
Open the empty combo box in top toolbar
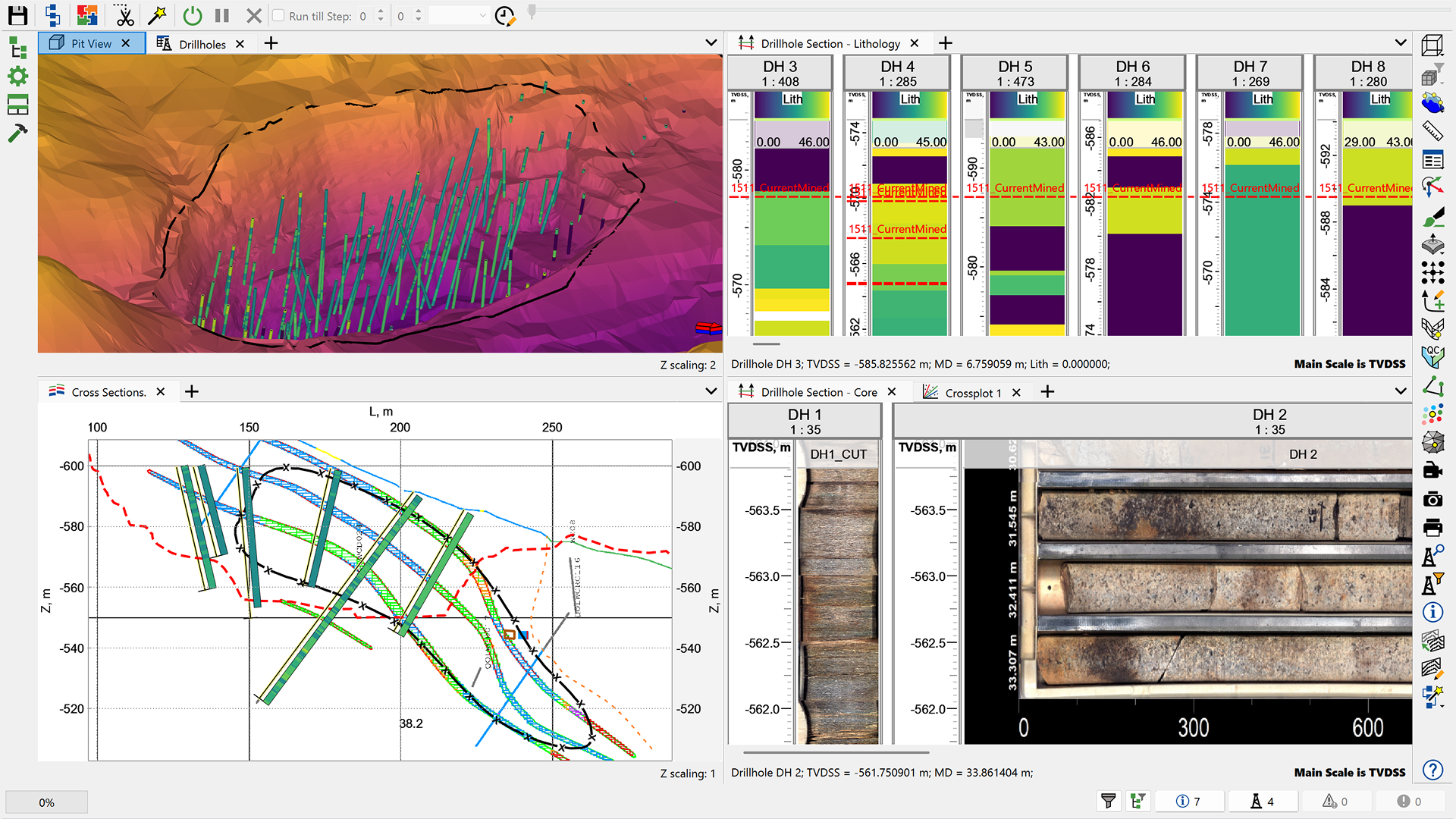coord(458,16)
